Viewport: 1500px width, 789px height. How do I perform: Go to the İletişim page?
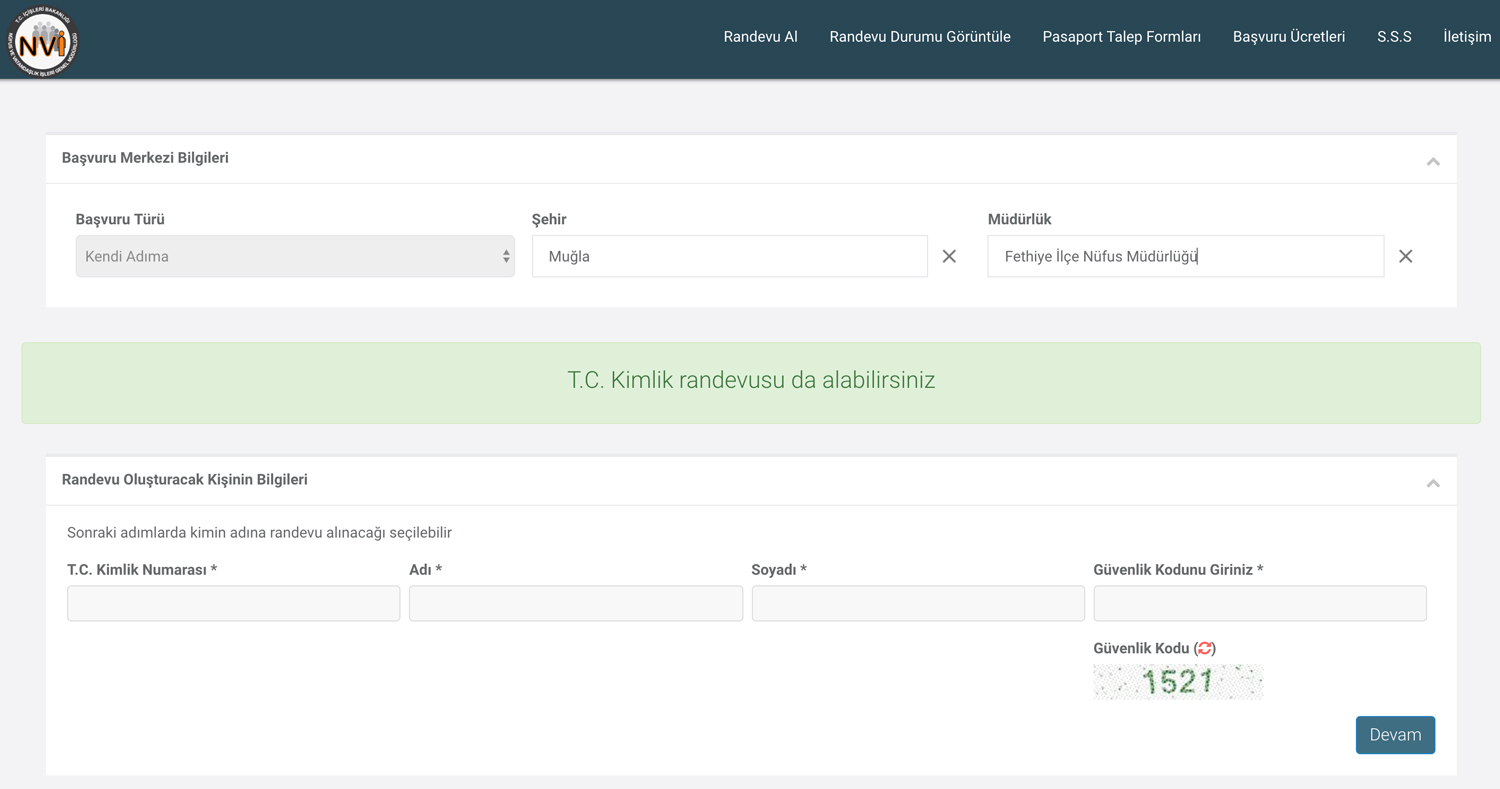coord(1467,37)
